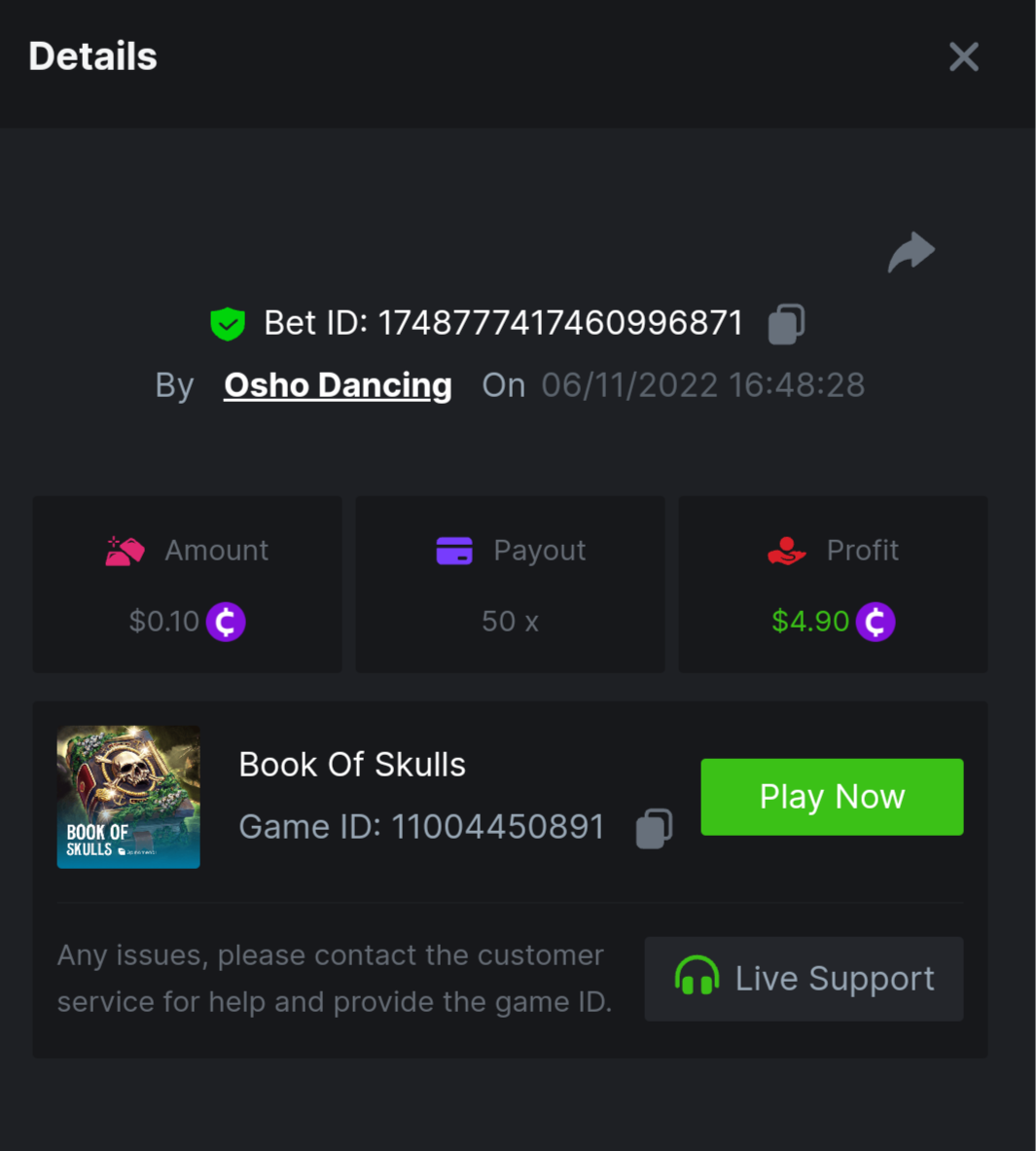This screenshot has width=1036, height=1151.
Task: Close the Details dialog
Action: coord(963,57)
